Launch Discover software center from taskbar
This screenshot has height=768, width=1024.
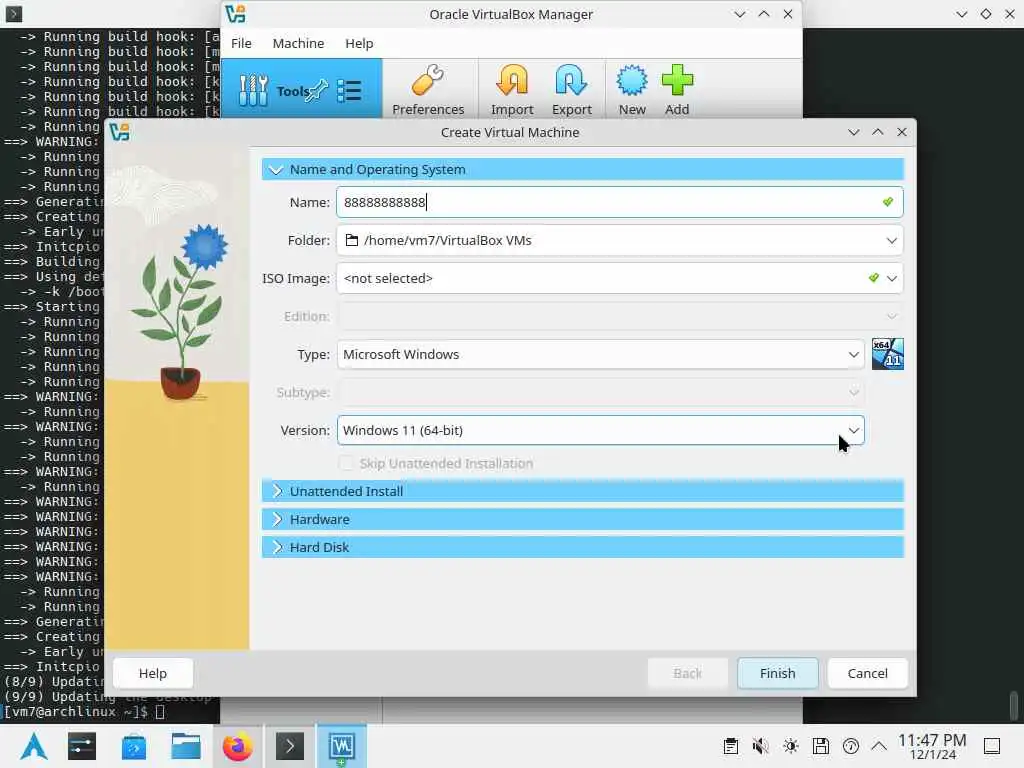(134, 746)
